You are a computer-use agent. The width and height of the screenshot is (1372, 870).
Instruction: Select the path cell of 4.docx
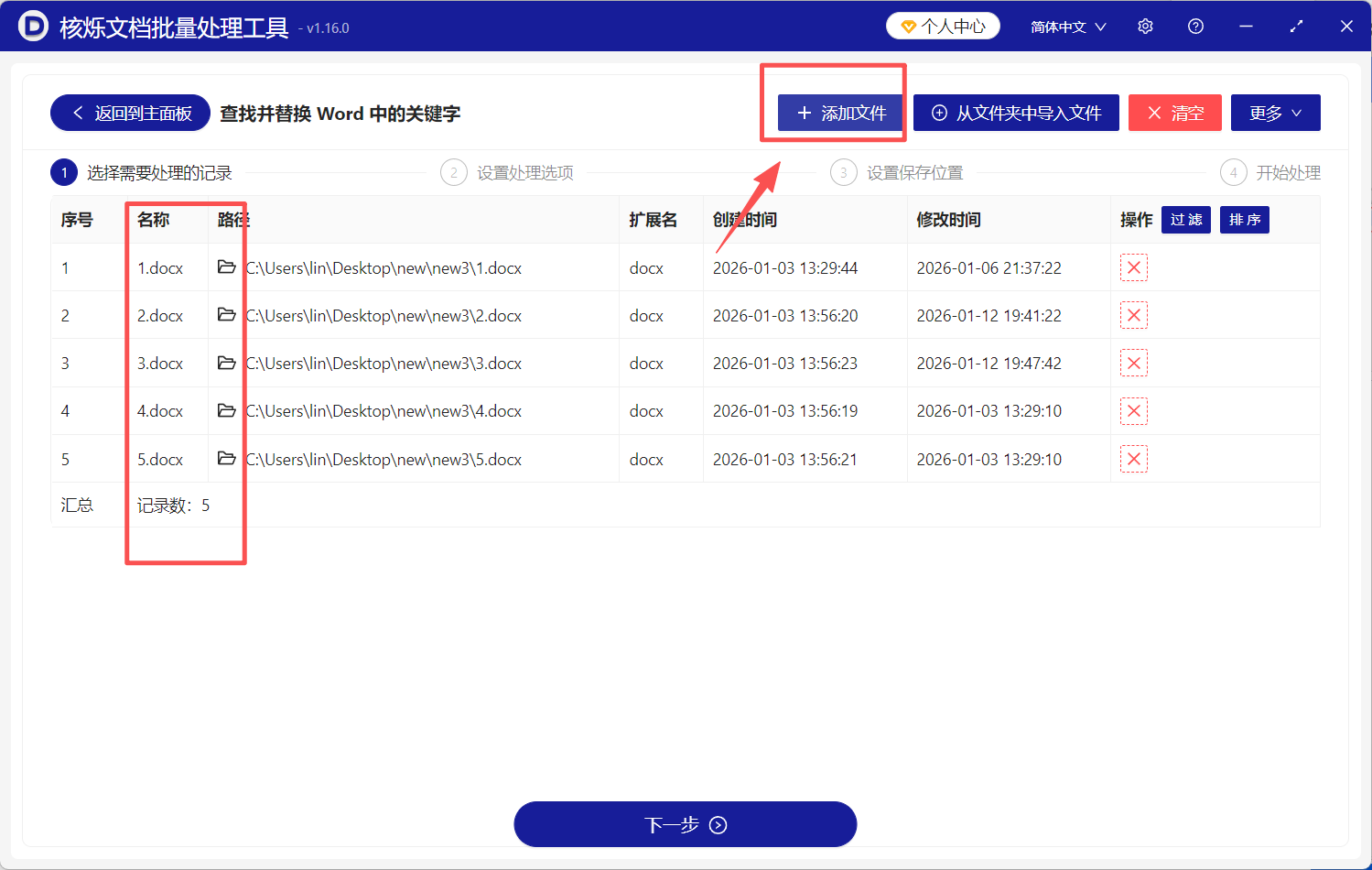tap(383, 410)
